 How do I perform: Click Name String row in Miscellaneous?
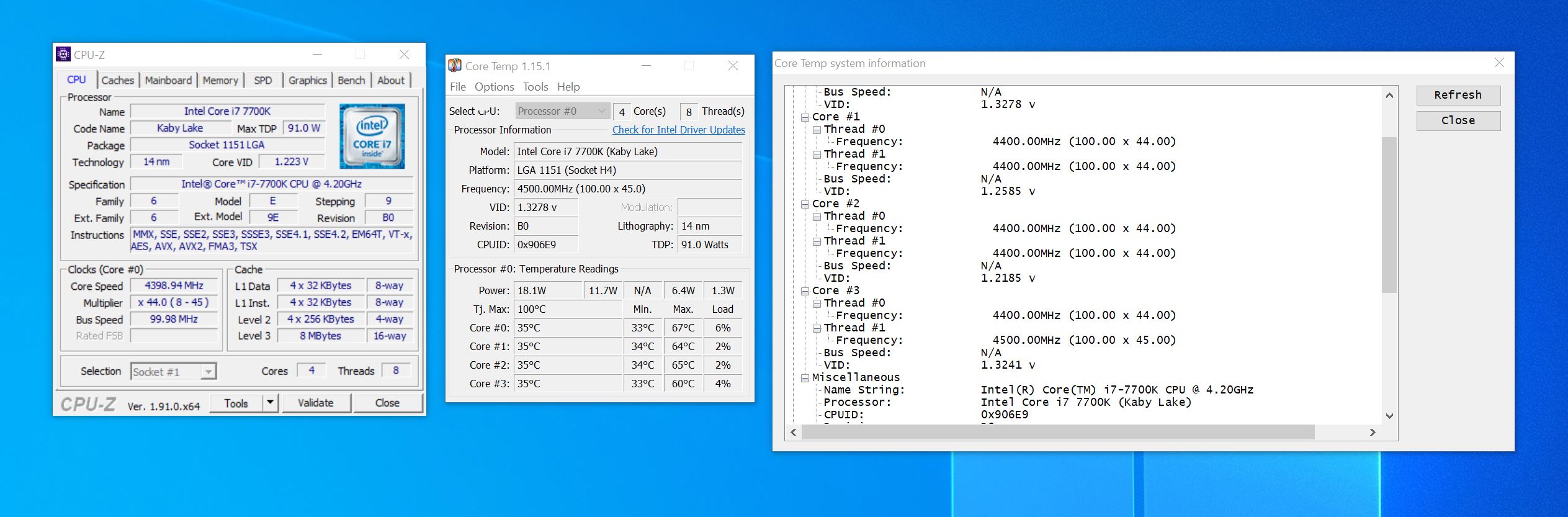click(1038, 390)
